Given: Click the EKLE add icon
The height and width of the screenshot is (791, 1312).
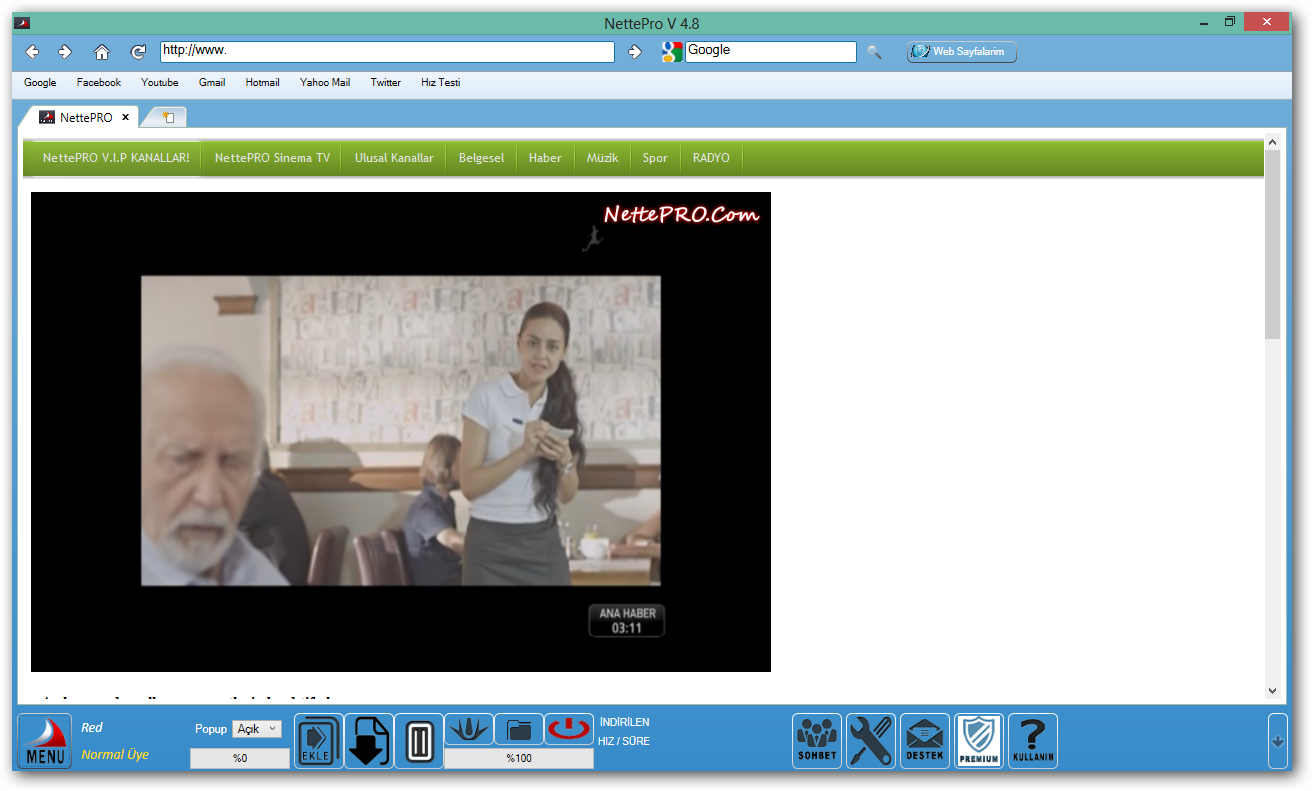Looking at the screenshot, I should (319, 741).
